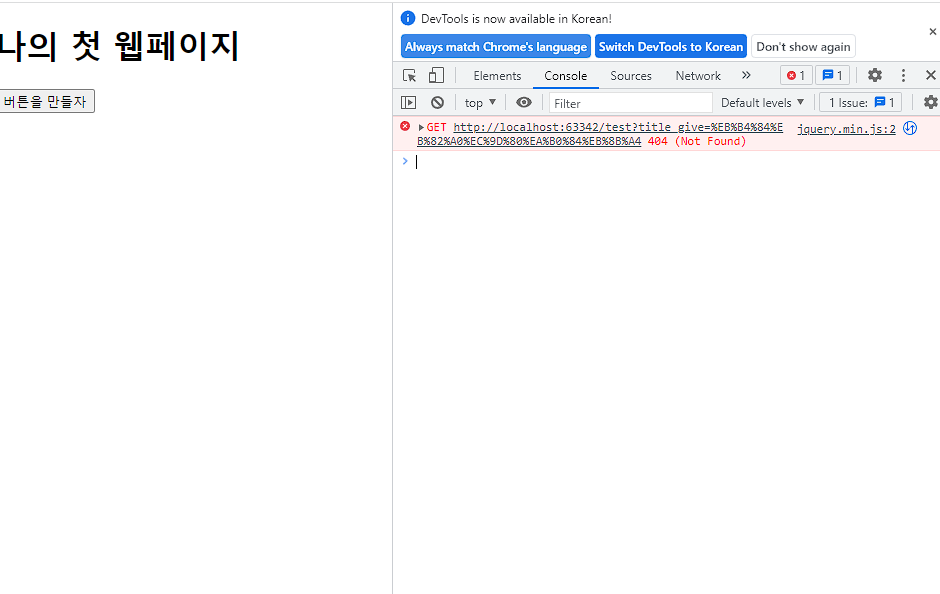Click the blue message count badge

pyautogui.click(x=832, y=75)
